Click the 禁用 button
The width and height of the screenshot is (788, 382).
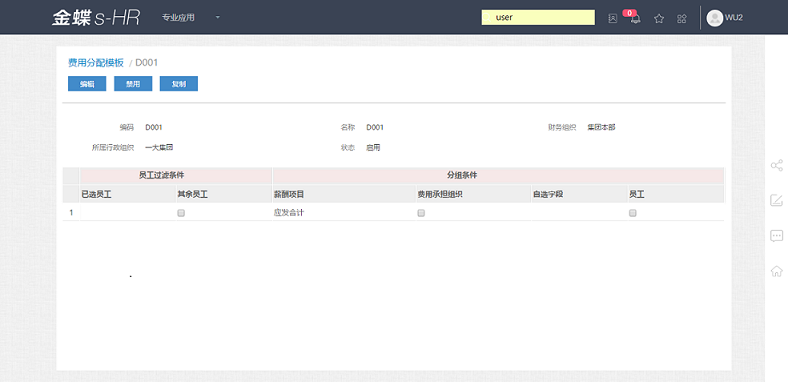click(x=133, y=84)
